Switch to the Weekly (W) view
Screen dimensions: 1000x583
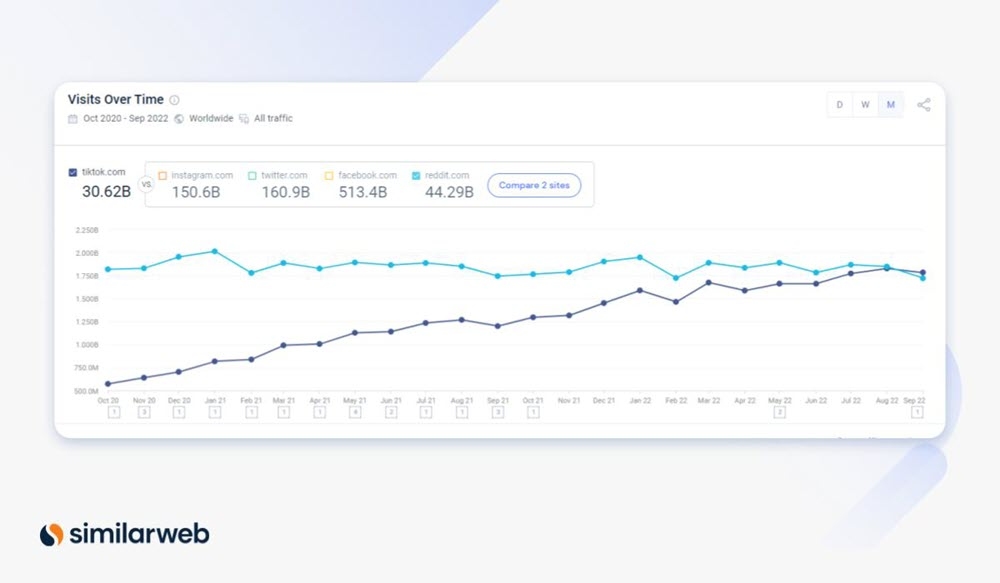pos(864,104)
